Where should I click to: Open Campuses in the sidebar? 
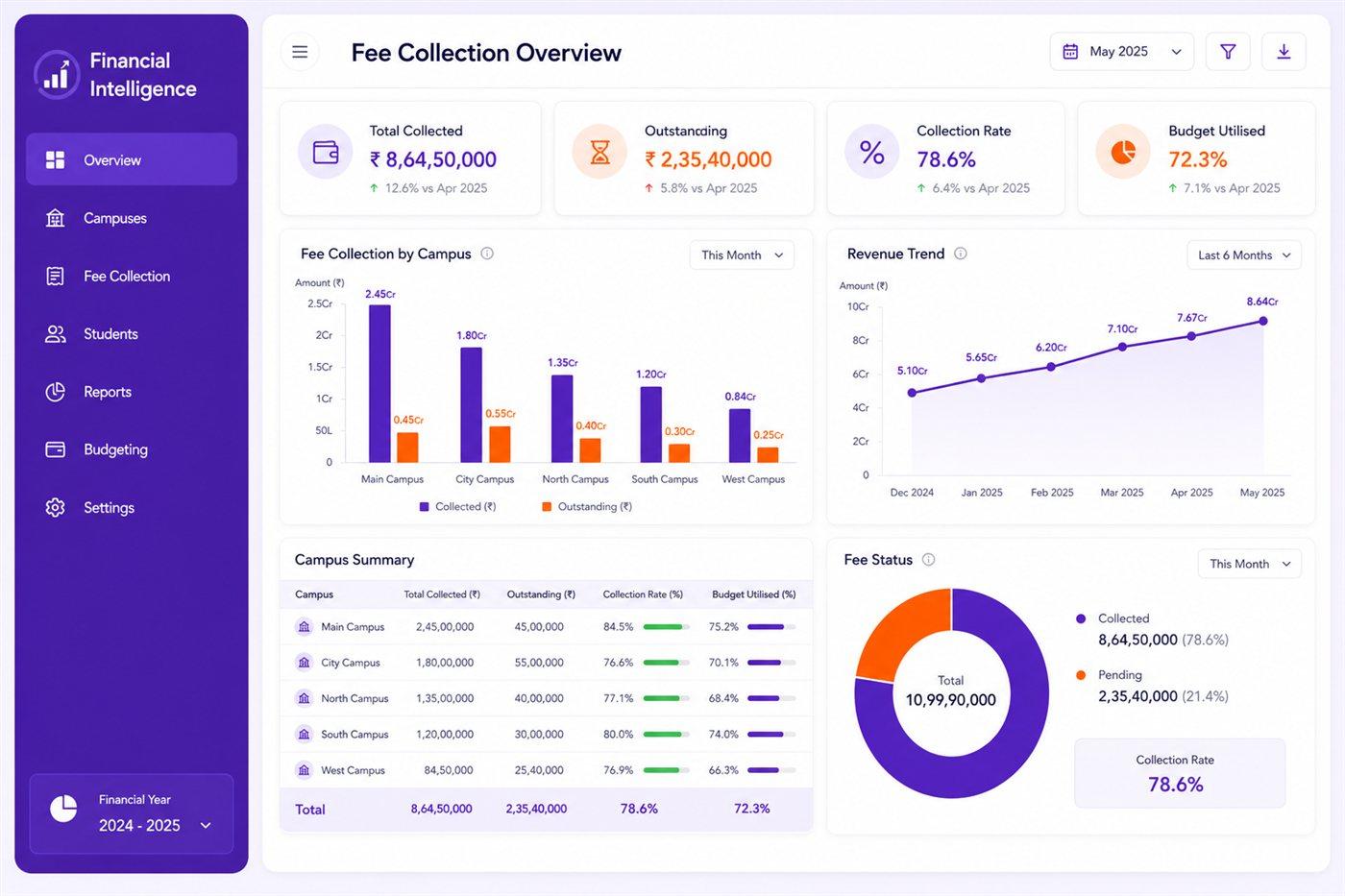pos(132,218)
